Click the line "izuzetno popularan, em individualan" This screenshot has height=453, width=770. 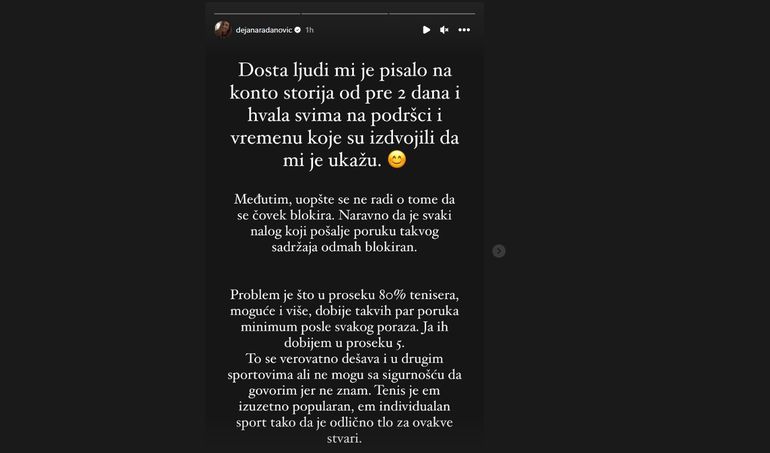[x=345, y=407]
